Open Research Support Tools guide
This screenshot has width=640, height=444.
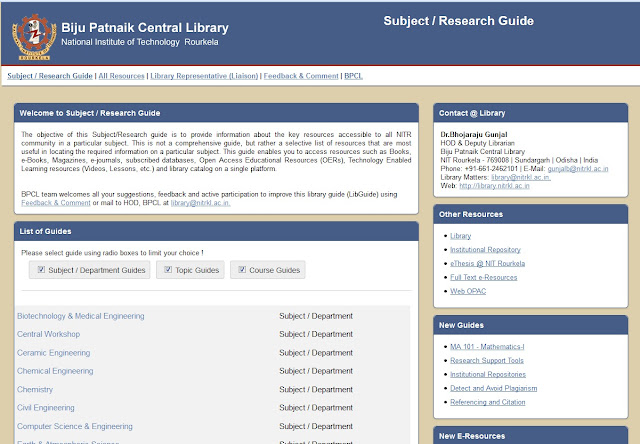[x=487, y=360]
